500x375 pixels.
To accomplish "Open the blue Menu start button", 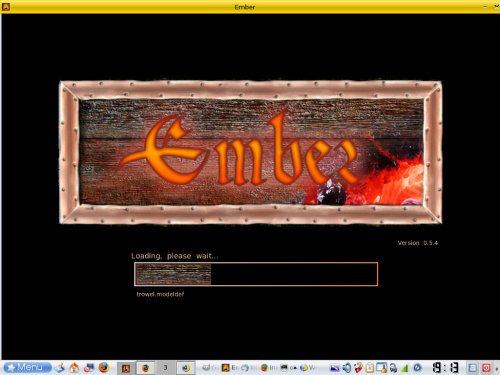I will tap(28, 367).
